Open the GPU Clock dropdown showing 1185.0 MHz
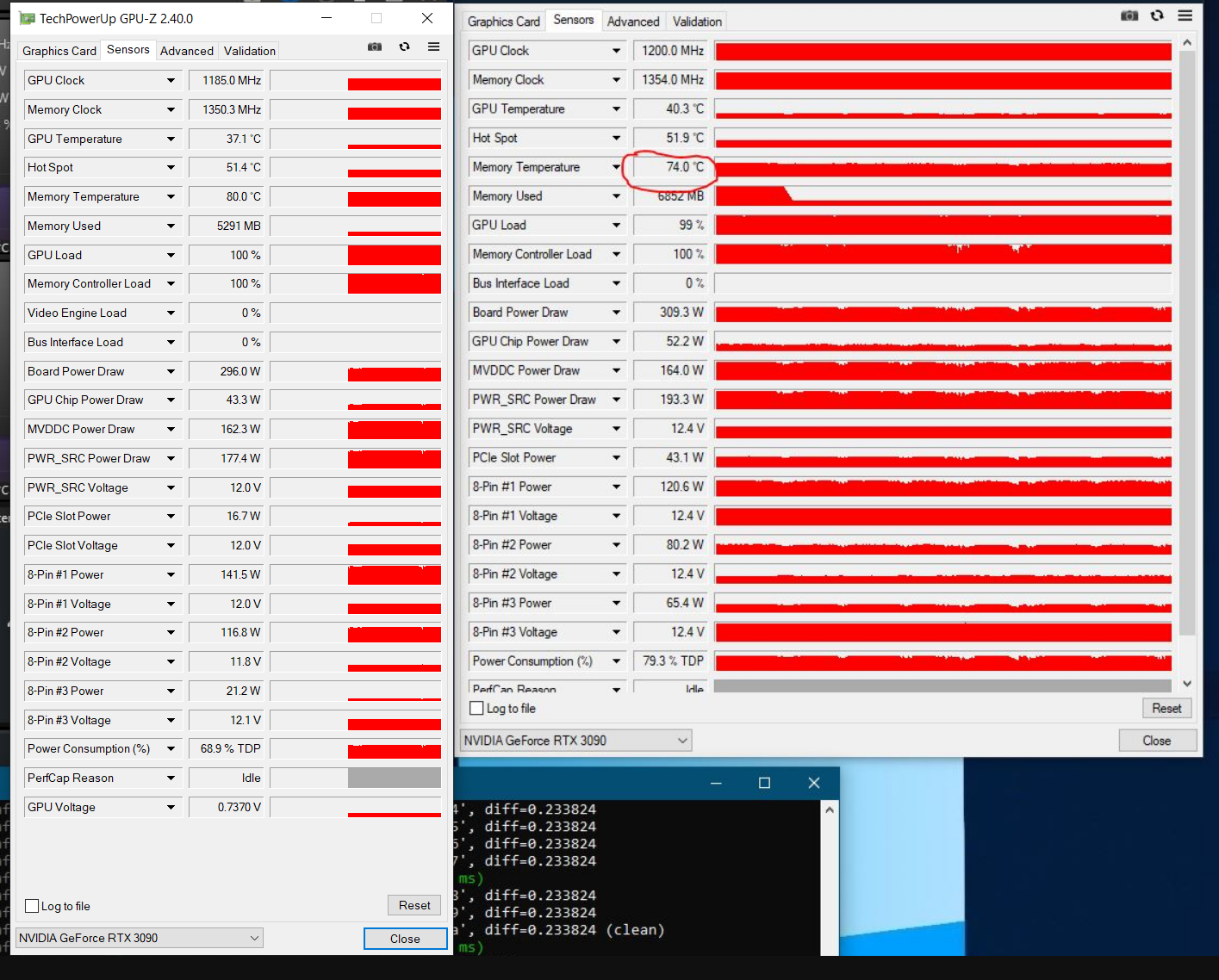Image resolution: width=1219 pixels, height=980 pixels. pyautogui.click(x=171, y=80)
